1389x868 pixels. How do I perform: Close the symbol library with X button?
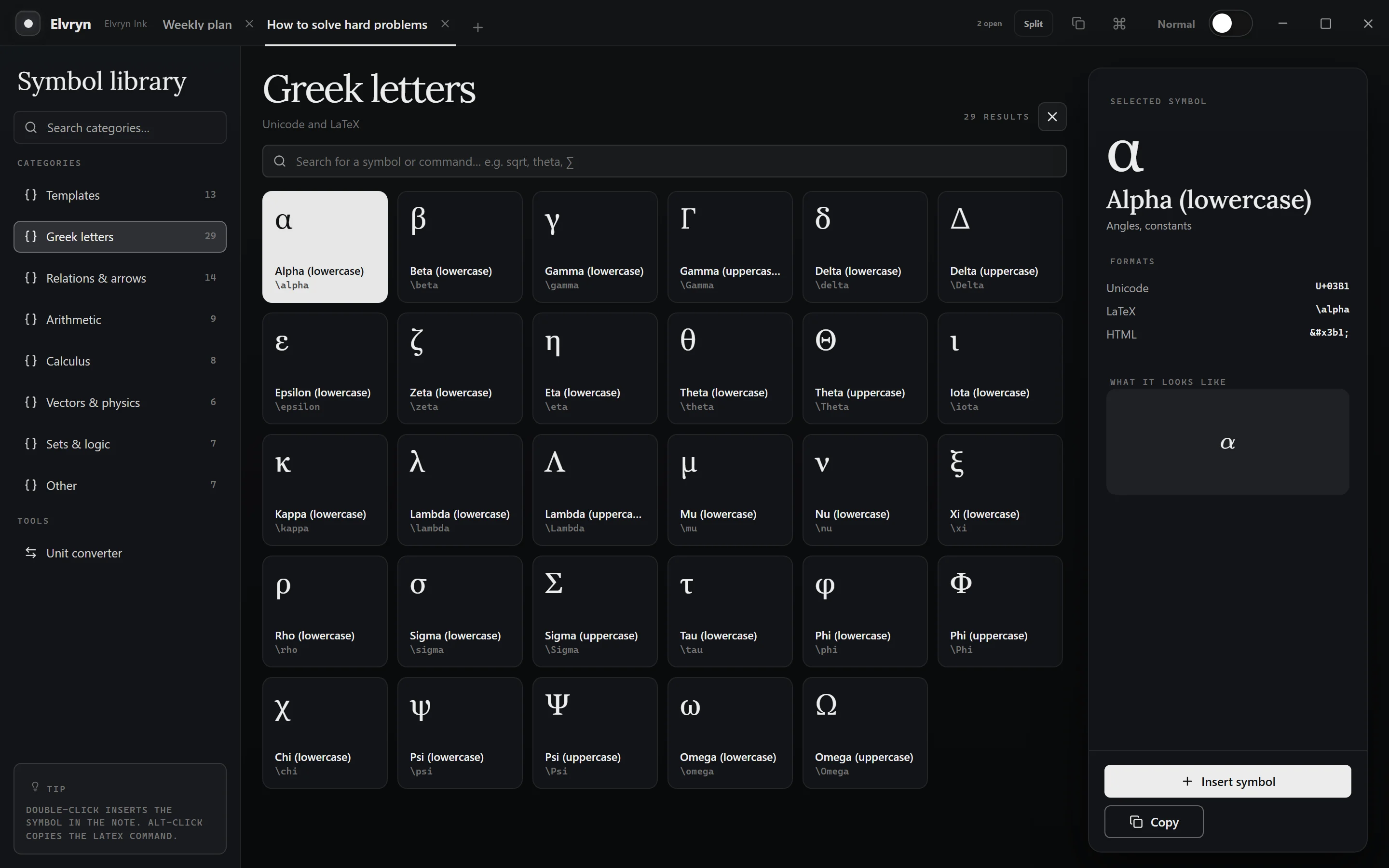1052,117
